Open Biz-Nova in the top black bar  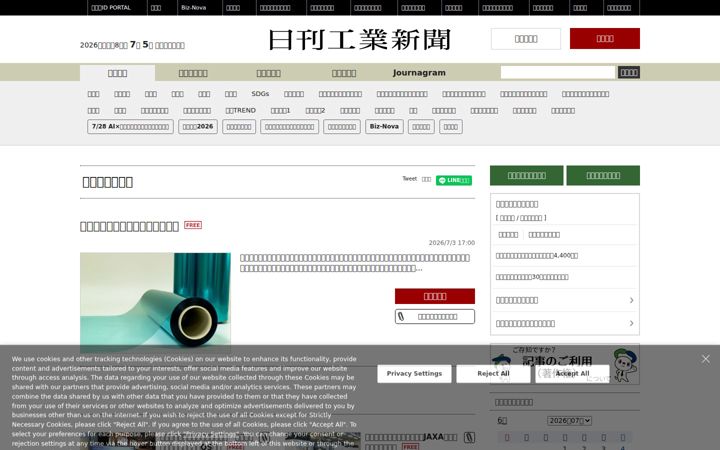pos(193,8)
